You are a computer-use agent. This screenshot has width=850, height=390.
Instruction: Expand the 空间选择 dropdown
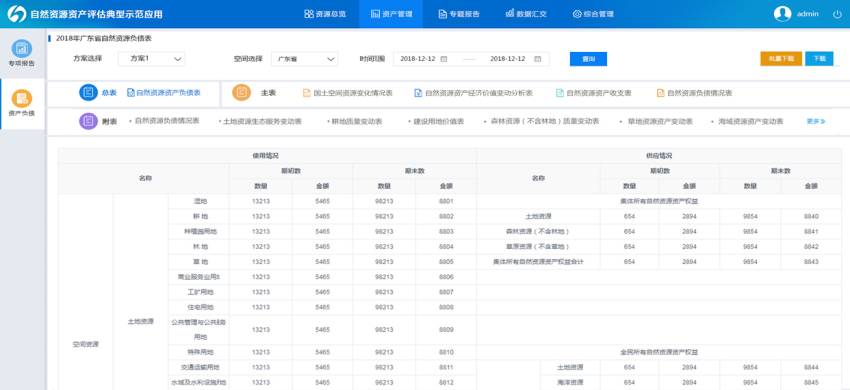(x=305, y=59)
